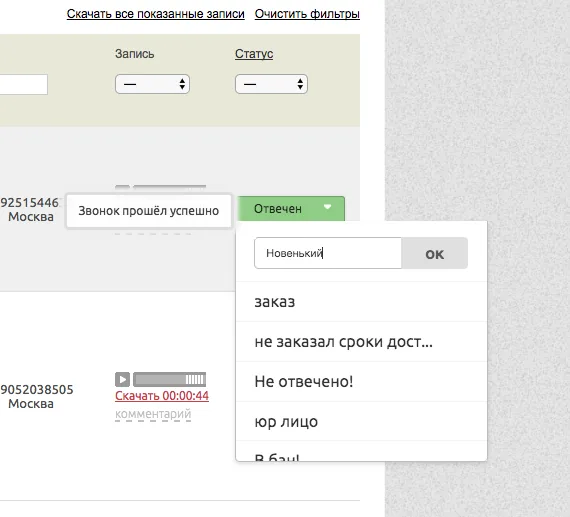The width and height of the screenshot is (570, 517).
Task: Click Очистить фильтры to reset filters
Action: [x=307, y=14]
